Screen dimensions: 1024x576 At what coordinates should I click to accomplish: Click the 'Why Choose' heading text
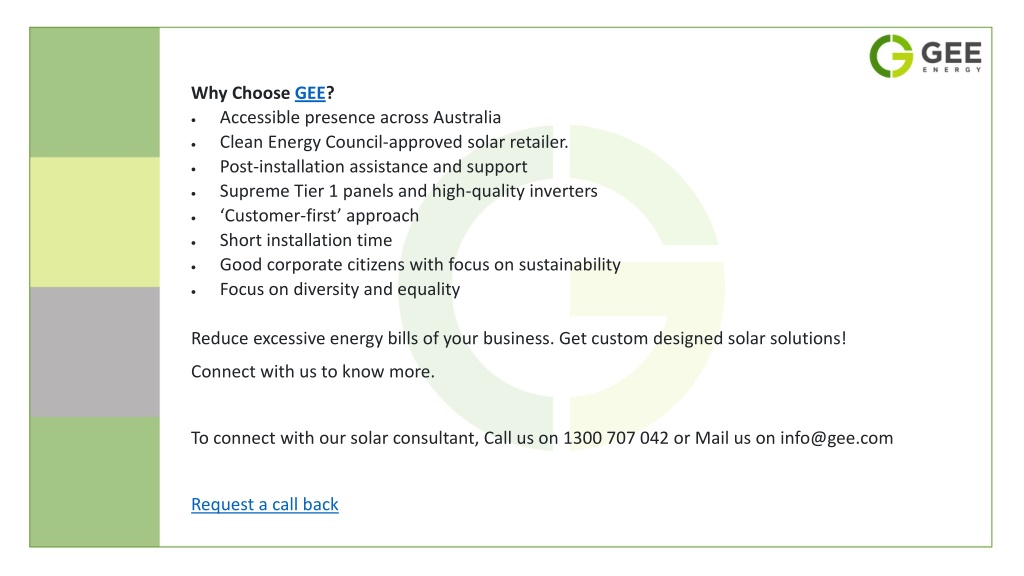point(240,93)
